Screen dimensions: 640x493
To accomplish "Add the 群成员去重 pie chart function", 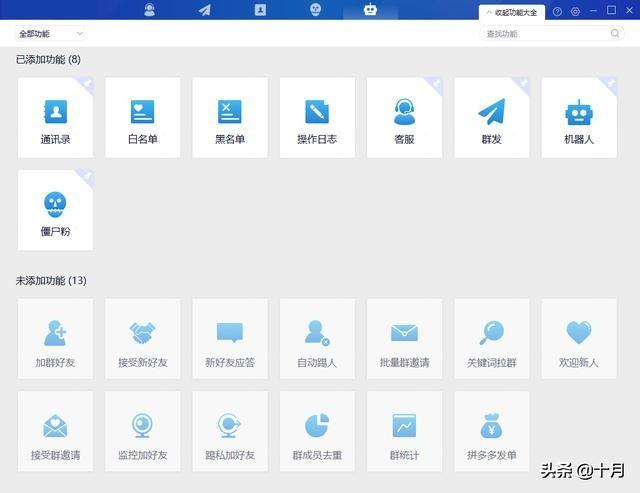I will point(317,431).
